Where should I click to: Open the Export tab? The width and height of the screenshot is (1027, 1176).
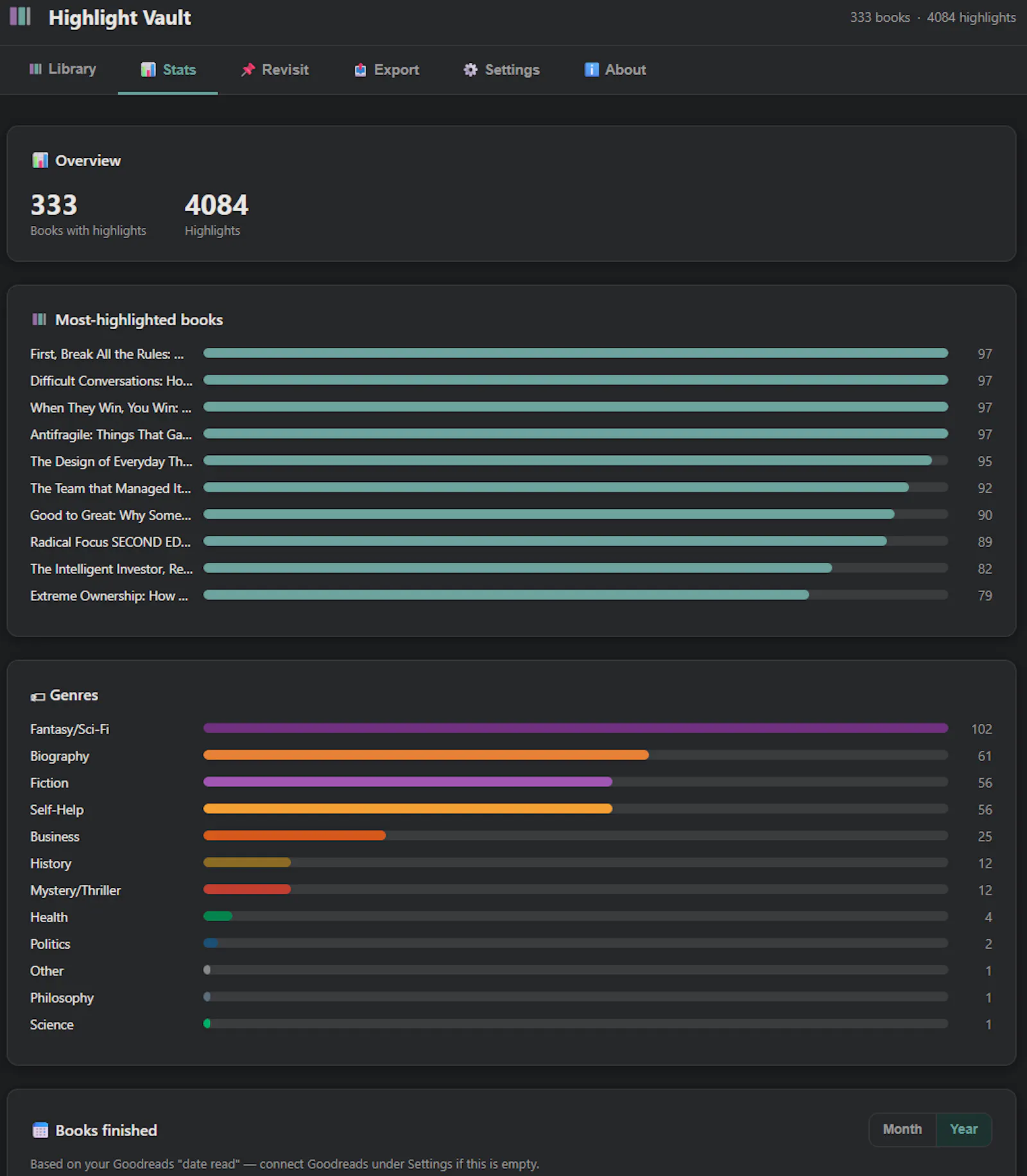click(386, 69)
